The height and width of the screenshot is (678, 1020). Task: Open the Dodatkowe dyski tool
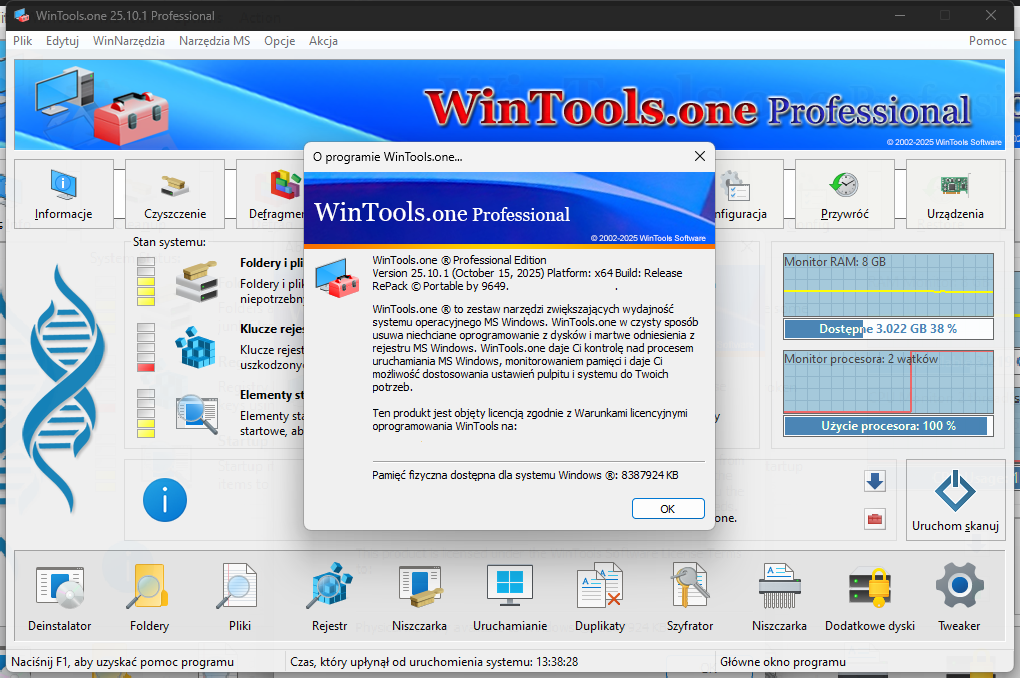(x=870, y=597)
